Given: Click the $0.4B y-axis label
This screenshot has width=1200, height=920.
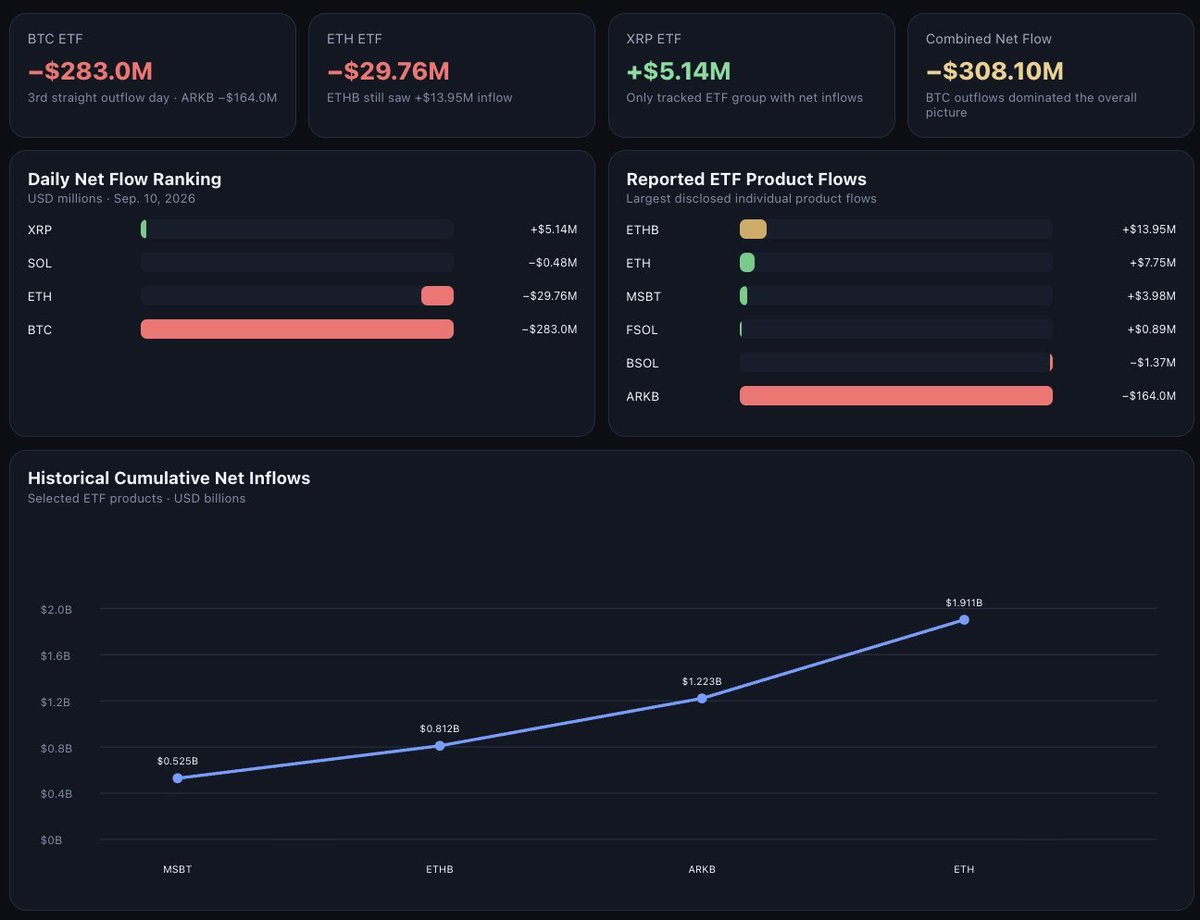Looking at the screenshot, I should [x=56, y=794].
